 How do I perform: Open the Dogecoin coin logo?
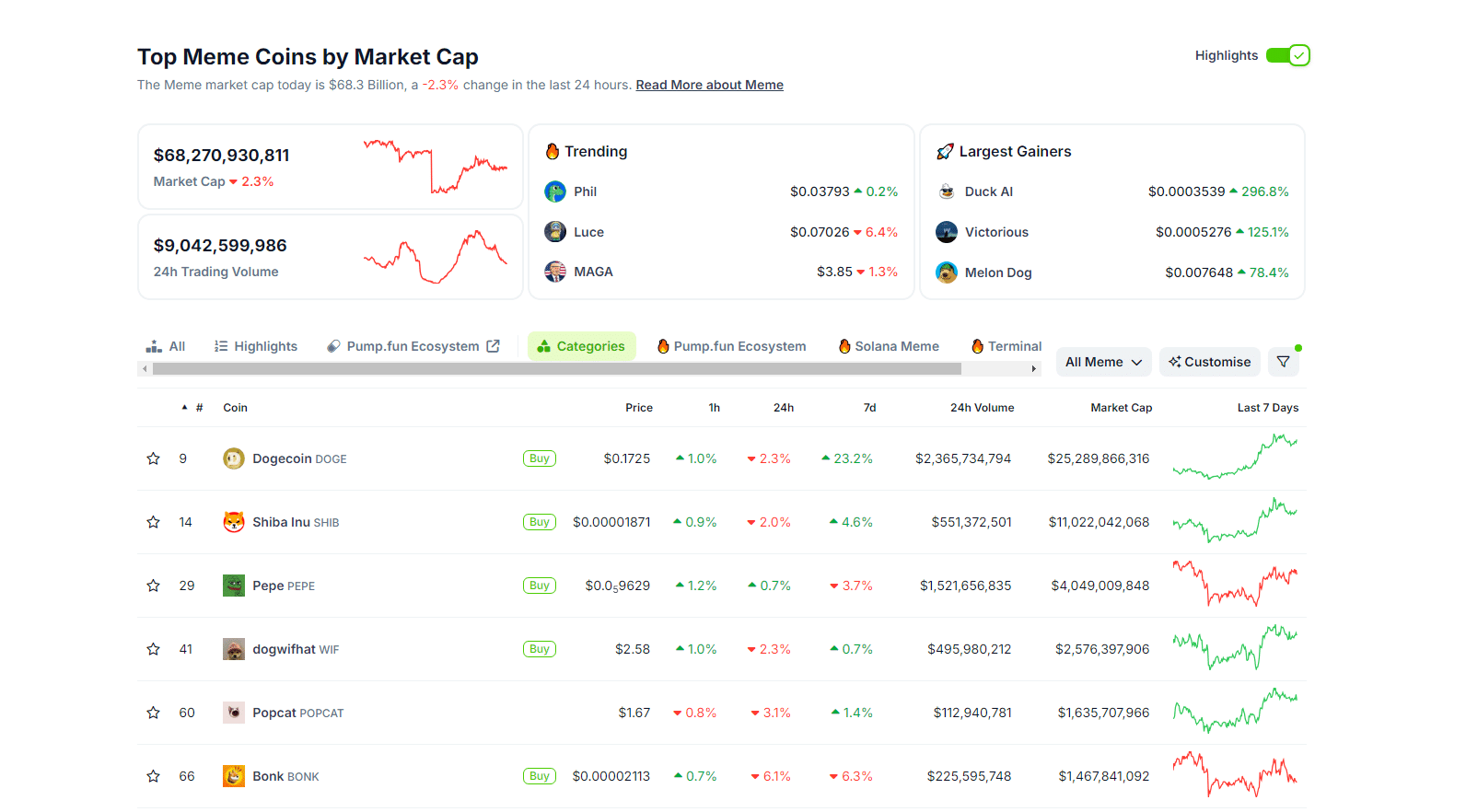[234, 458]
